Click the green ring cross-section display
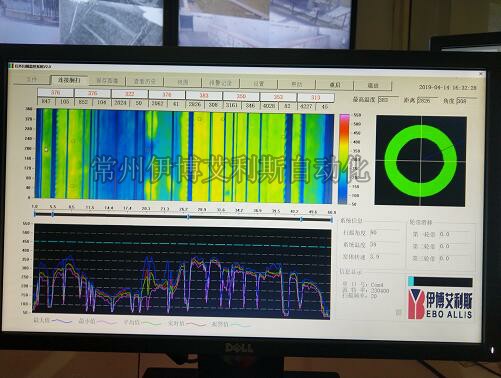The width and height of the screenshot is (501, 378). tap(420, 160)
